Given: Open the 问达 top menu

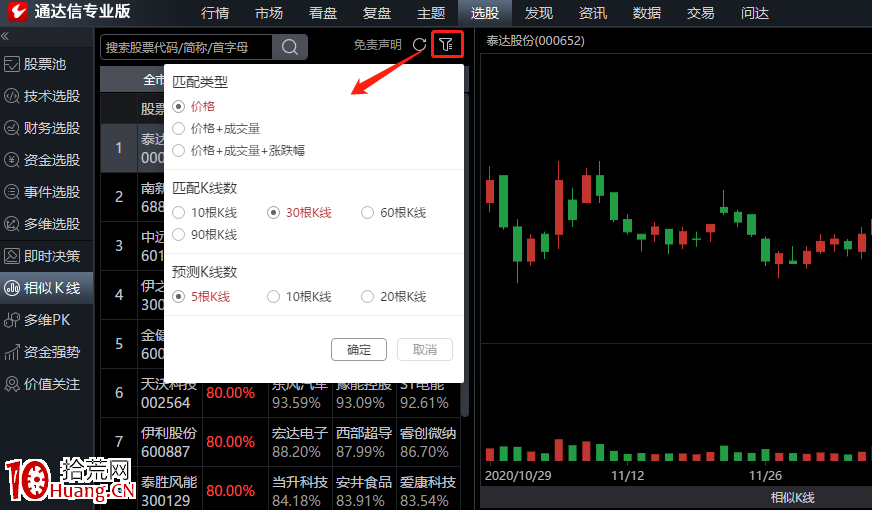Looking at the screenshot, I should [x=755, y=13].
